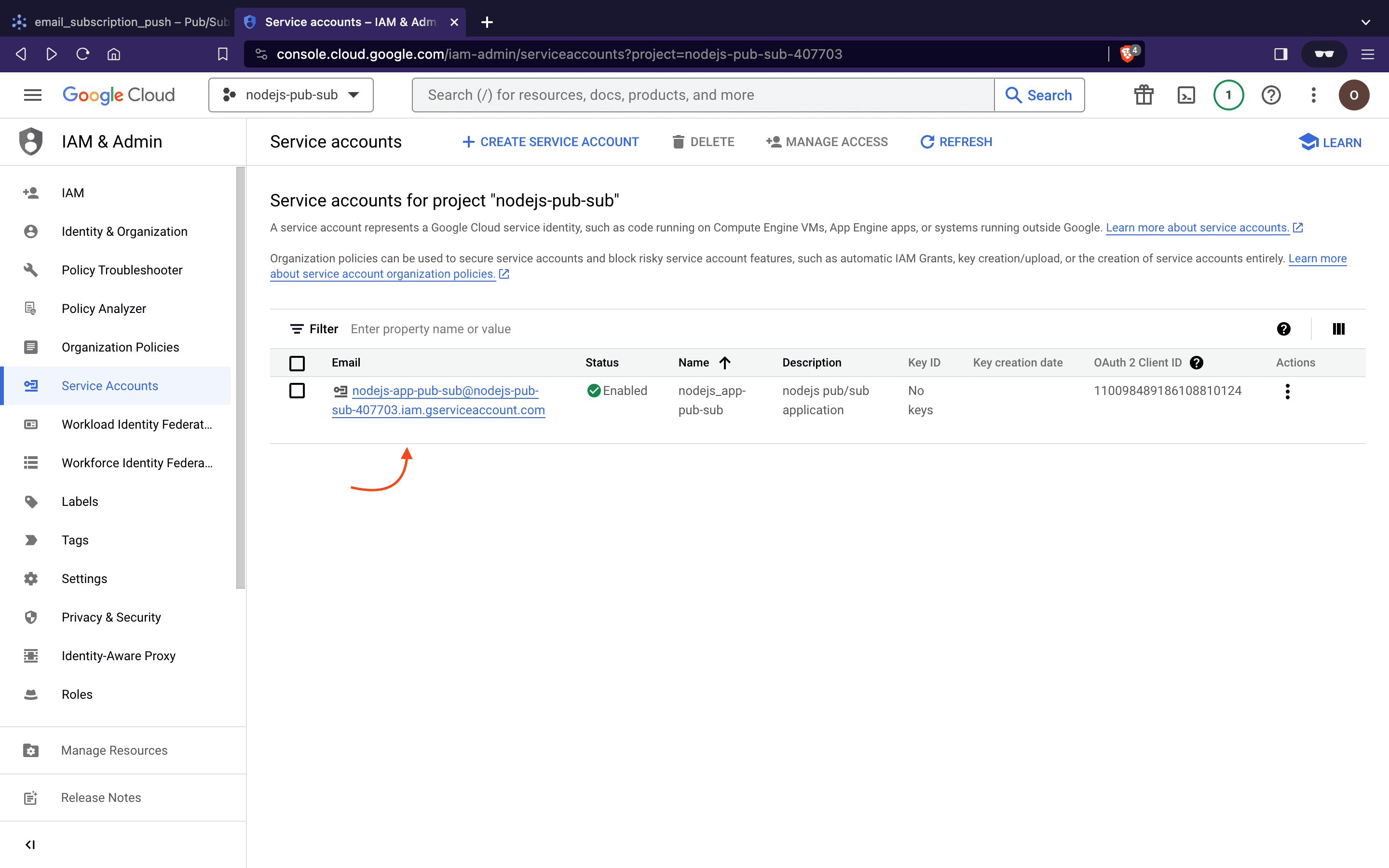Click the sidebar vertical scrollbar
The image size is (1389, 868).
tap(241, 377)
